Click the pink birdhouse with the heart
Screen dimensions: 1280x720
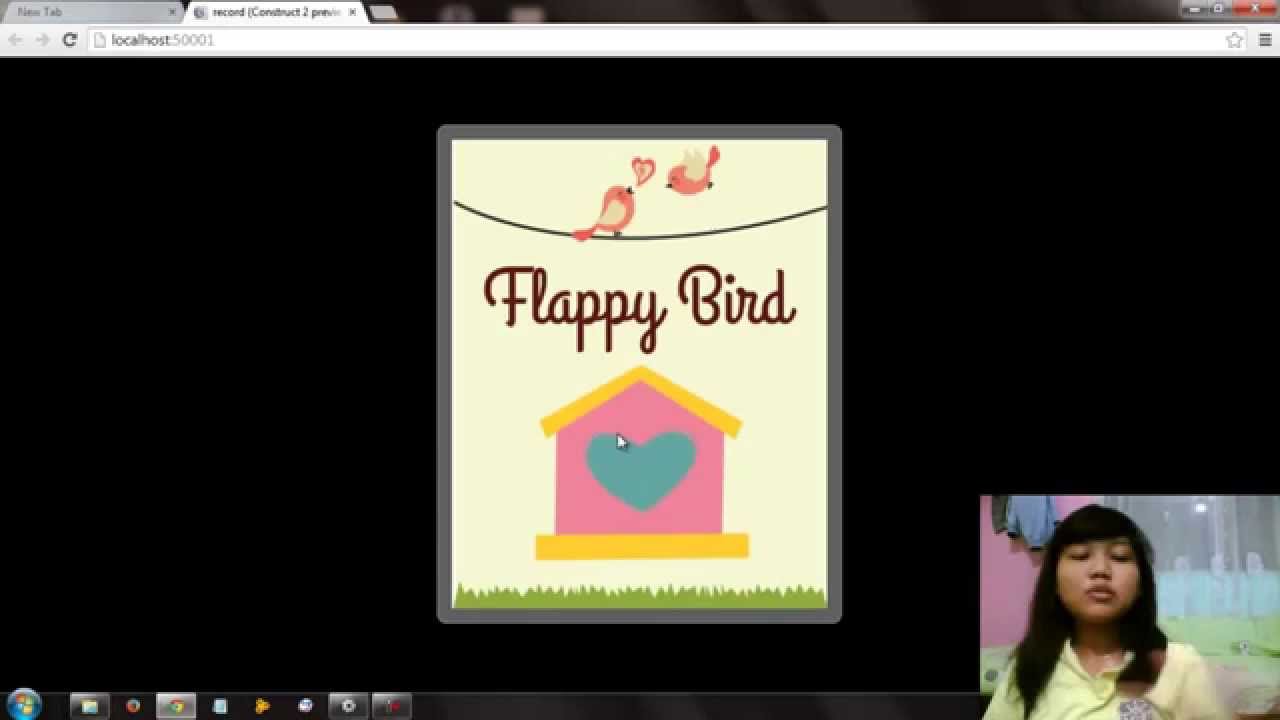pyautogui.click(x=641, y=463)
